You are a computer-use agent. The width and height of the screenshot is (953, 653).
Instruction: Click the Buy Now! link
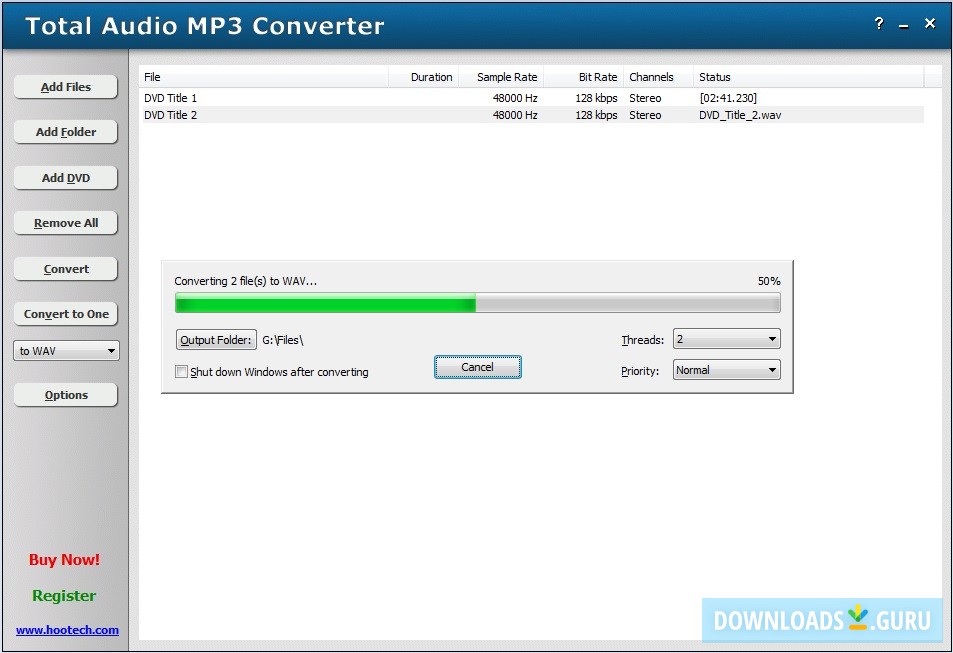pyautogui.click(x=63, y=559)
